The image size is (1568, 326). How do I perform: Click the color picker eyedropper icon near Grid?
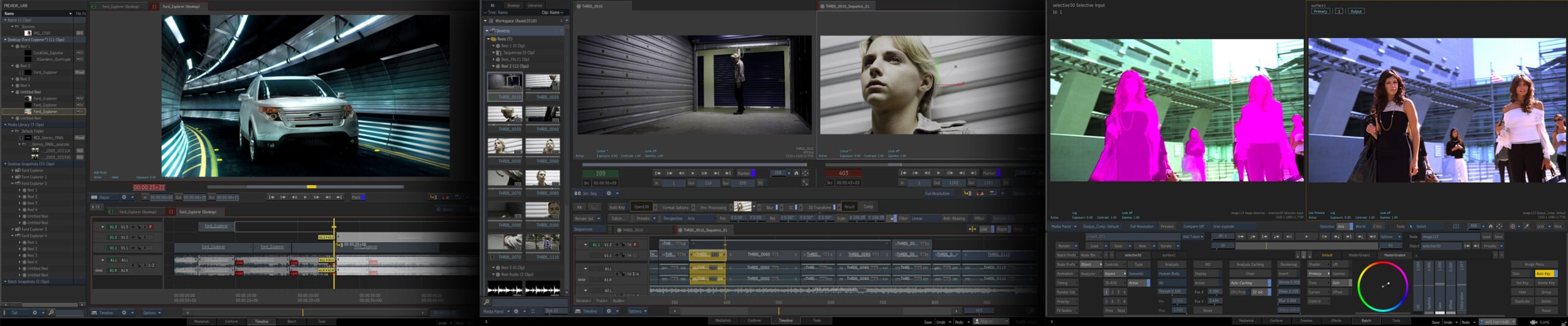point(1527,226)
